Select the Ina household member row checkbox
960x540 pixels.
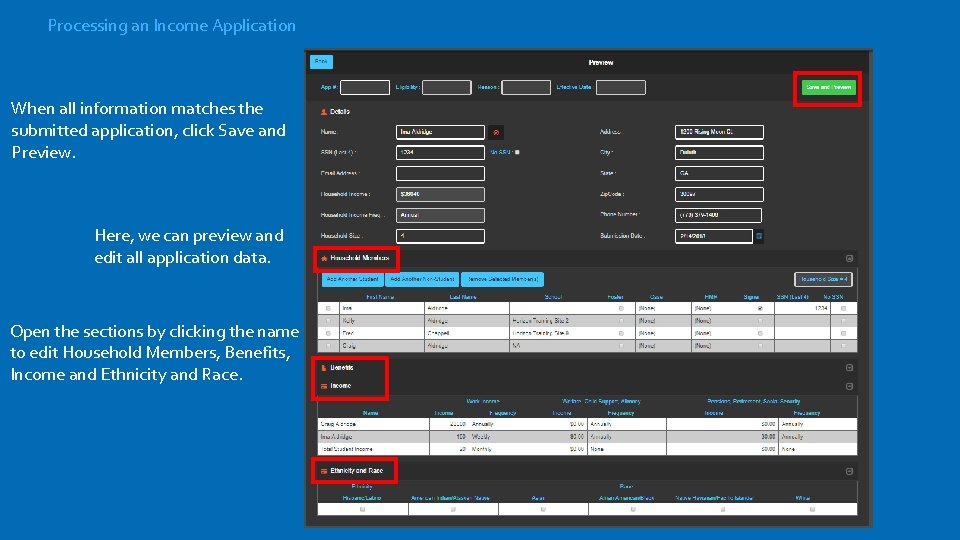pyautogui.click(x=328, y=309)
